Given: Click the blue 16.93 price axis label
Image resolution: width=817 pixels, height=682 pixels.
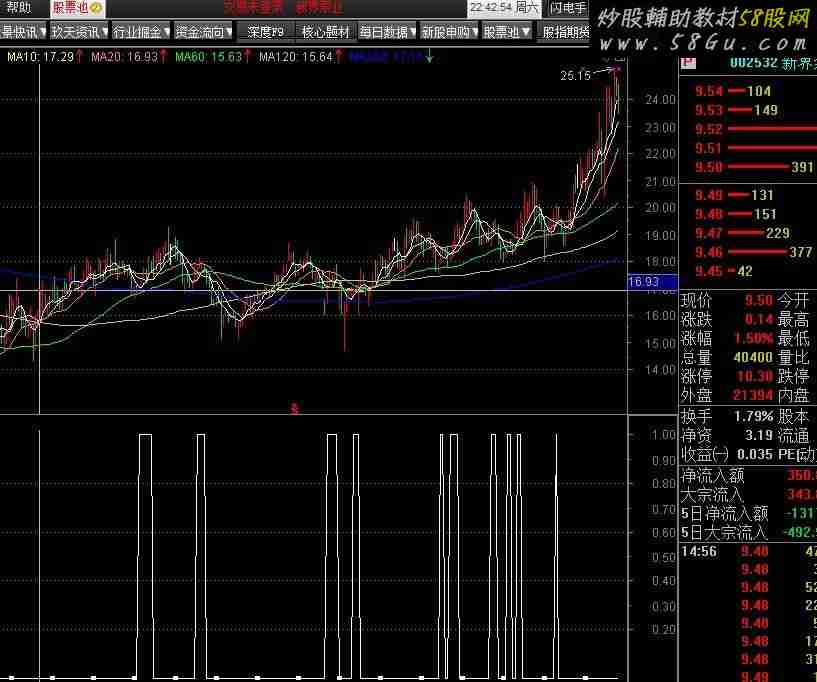Looking at the screenshot, I should (641, 283).
